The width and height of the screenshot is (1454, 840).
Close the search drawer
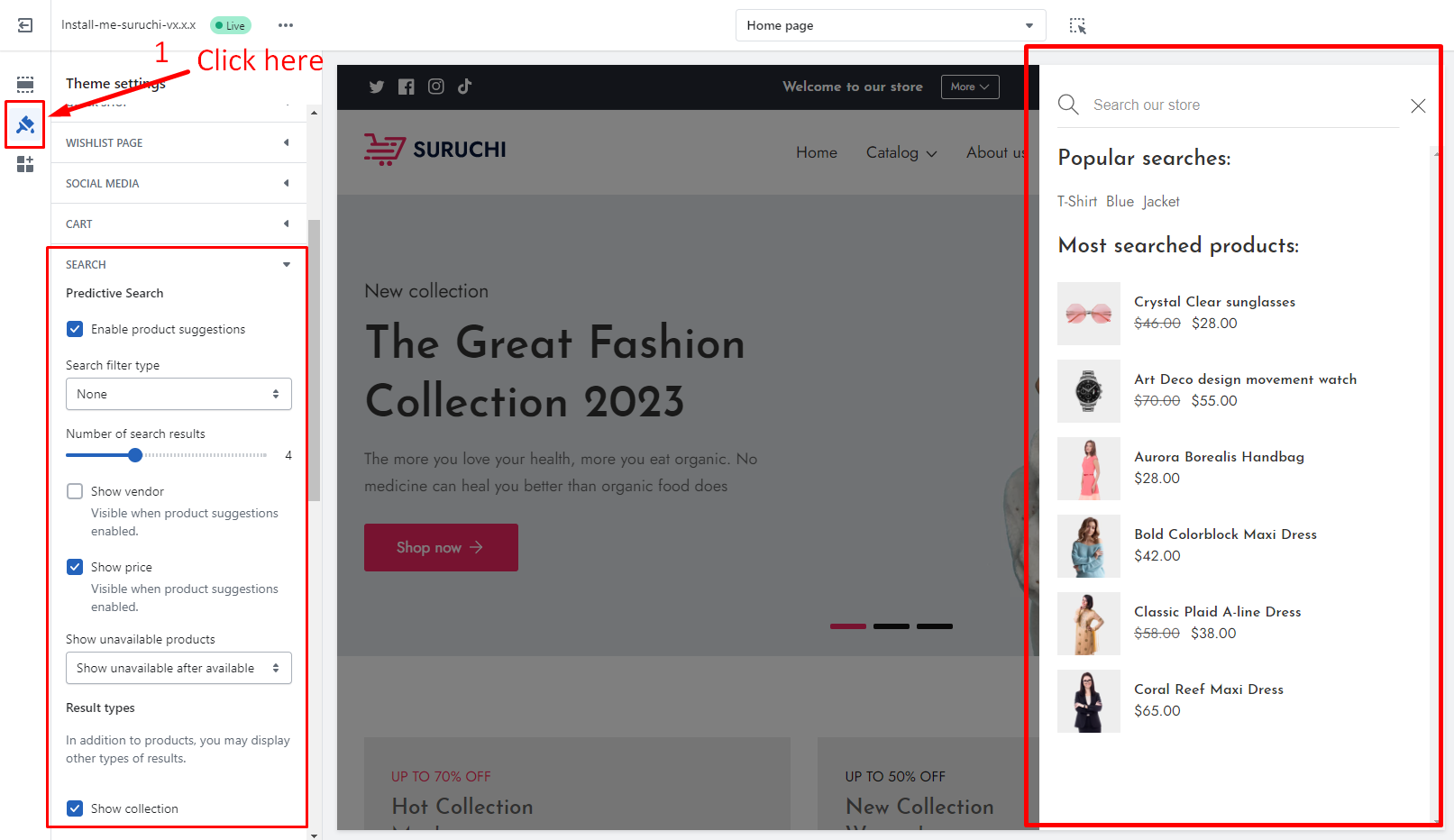[x=1418, y=105]
